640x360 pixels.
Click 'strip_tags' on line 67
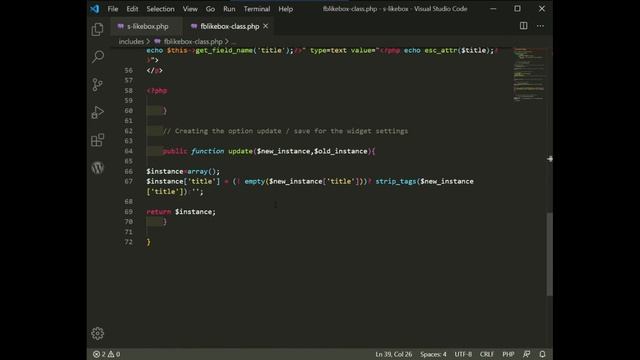(396, 181)
